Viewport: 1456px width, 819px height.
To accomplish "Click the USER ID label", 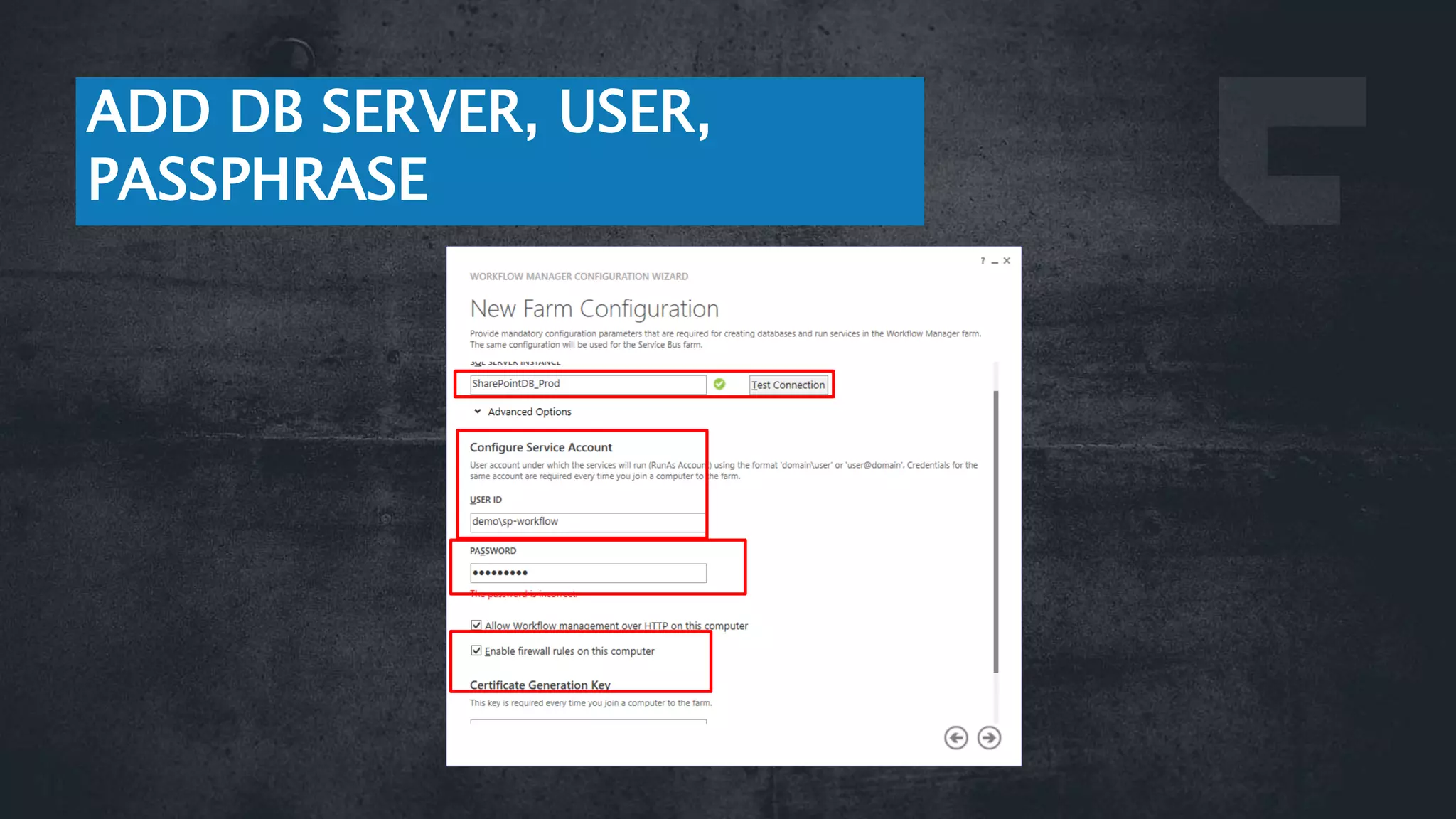I will 486,500.
